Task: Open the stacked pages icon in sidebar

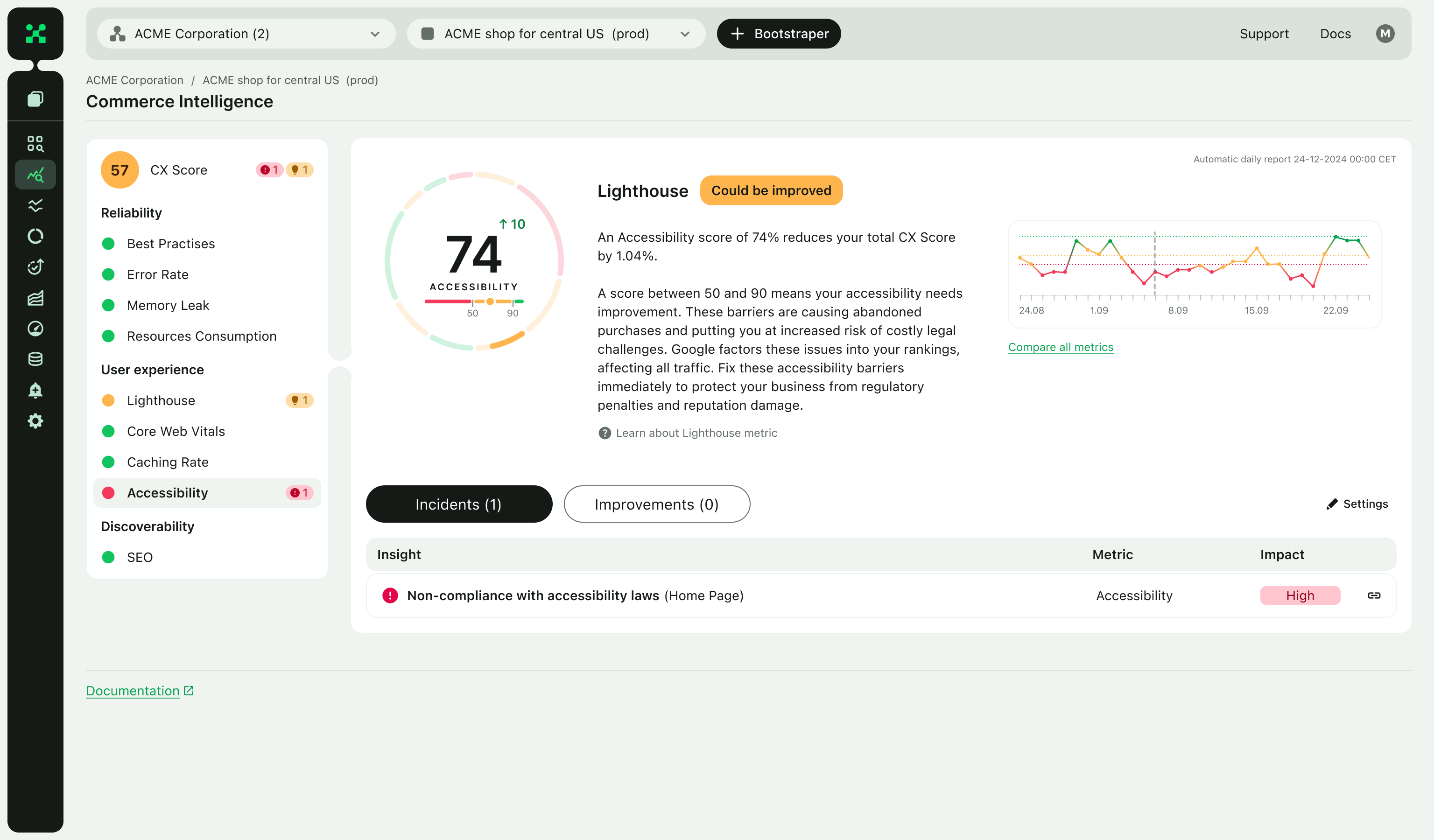Action: point(35,99)
